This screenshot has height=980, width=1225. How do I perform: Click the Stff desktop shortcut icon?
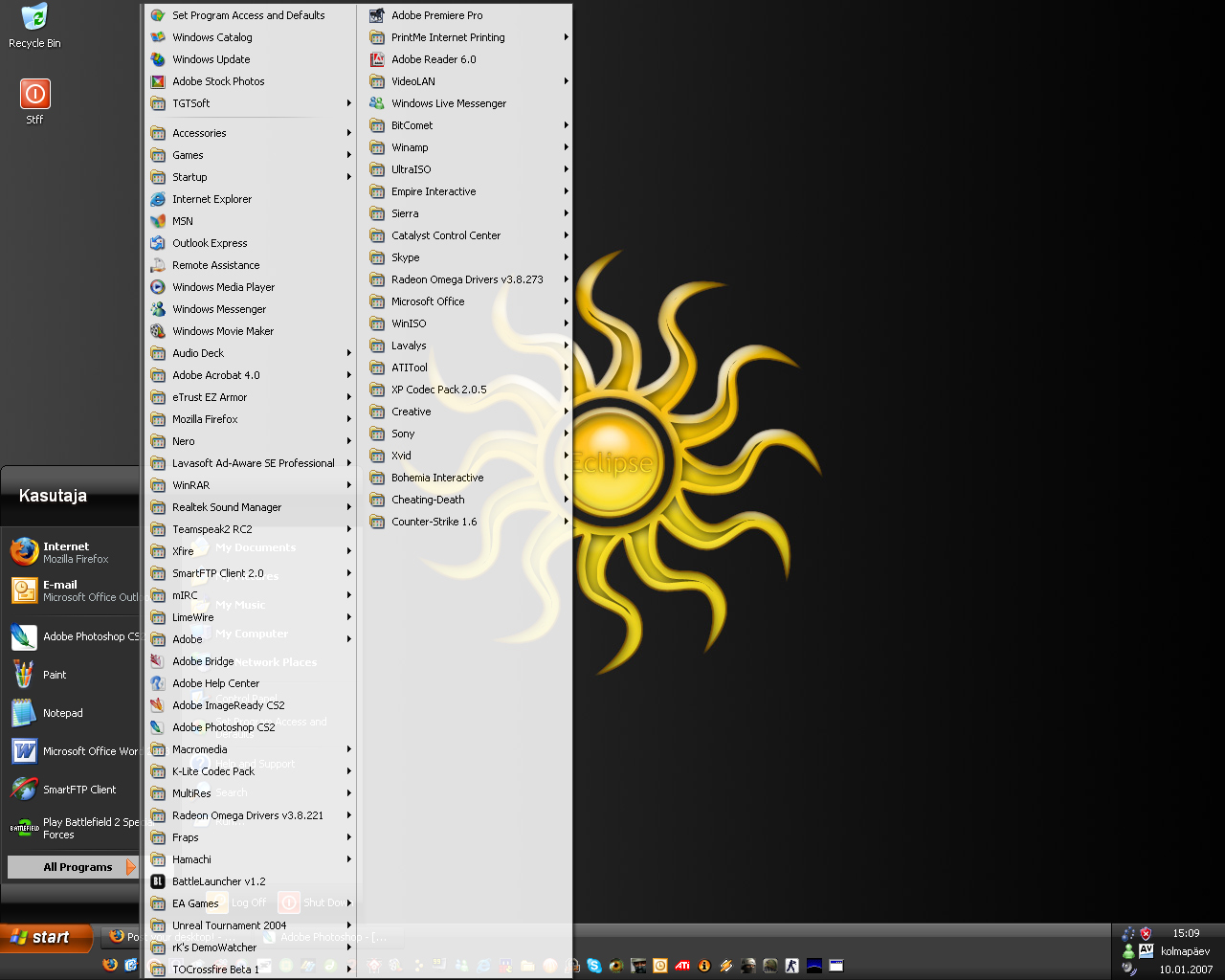click(x=34, y=101)
